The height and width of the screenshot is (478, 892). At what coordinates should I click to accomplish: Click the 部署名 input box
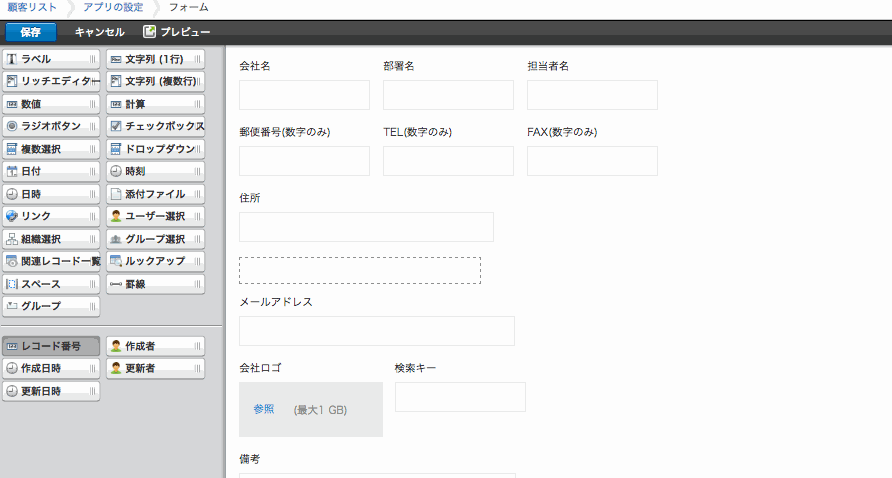tap(448, 95)
